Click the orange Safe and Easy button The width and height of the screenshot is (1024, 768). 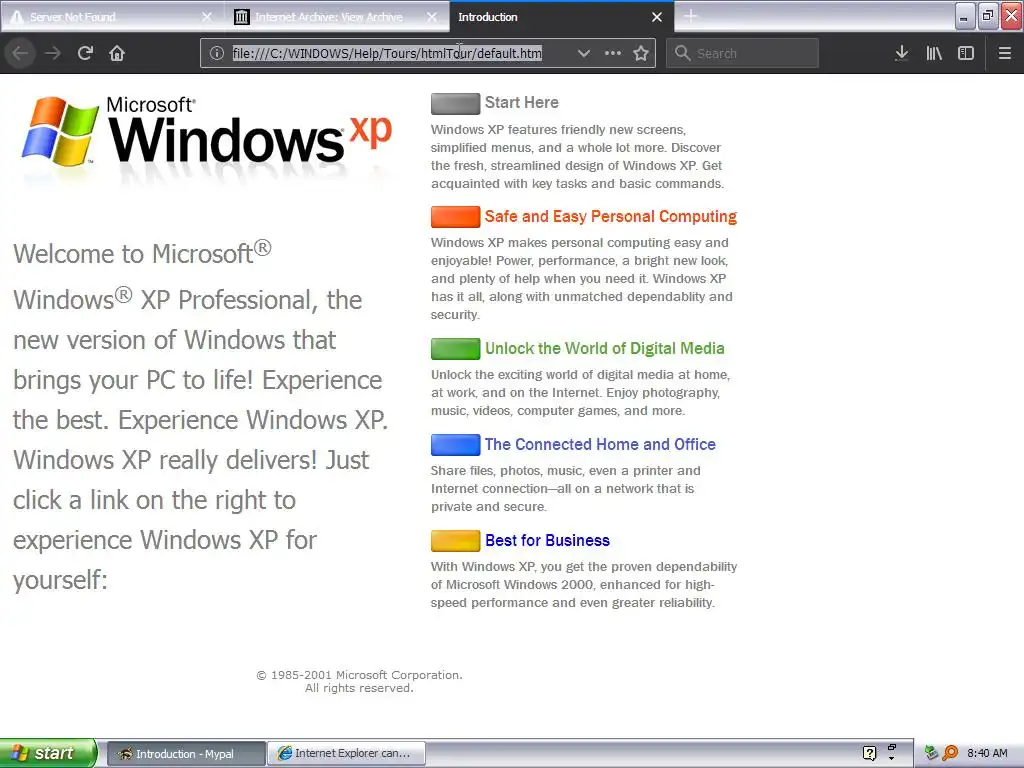click(x=455, y=217)
